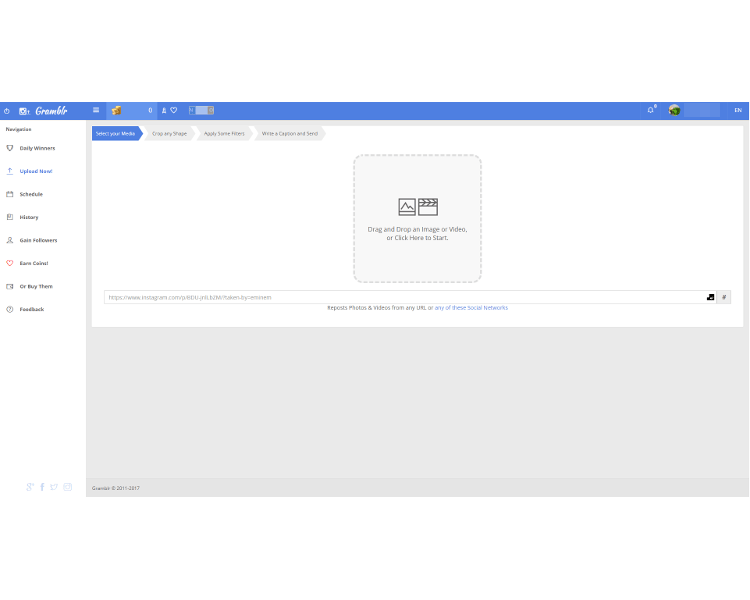Go to the Apply Some Filters step
750x600 pixels.
pos(224,133)
